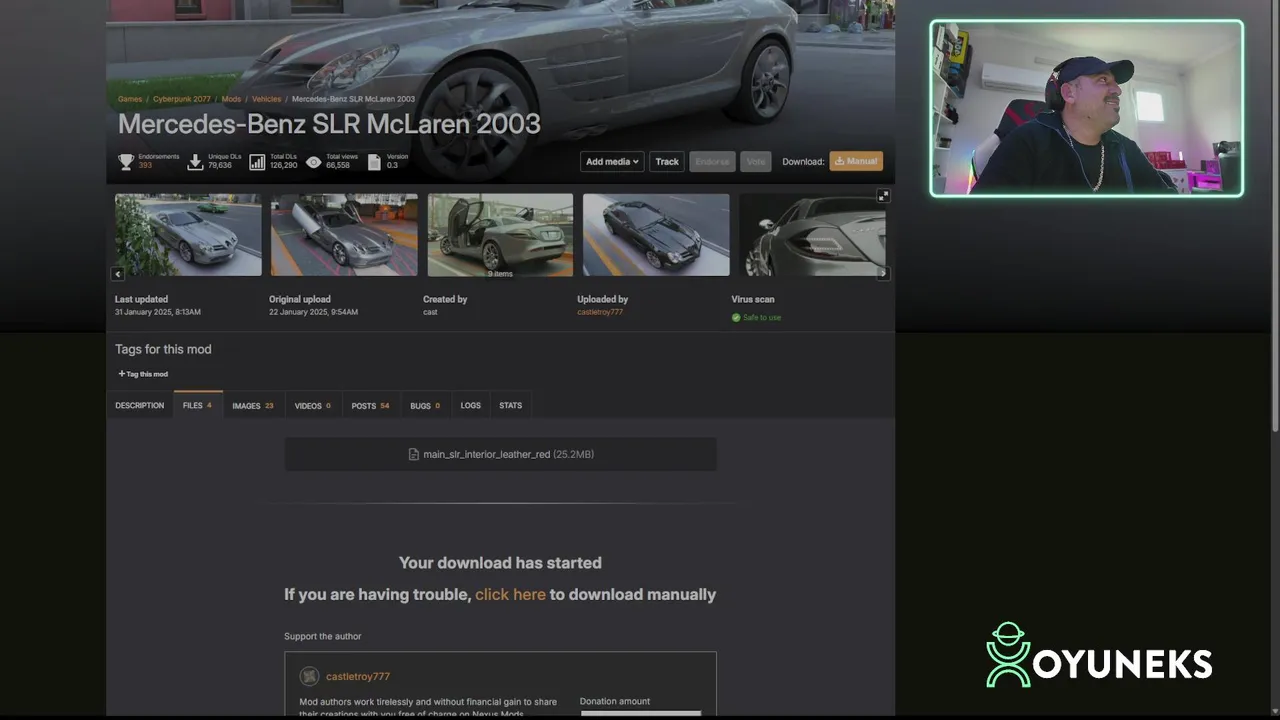Open the Logs tab

(x=470, y=405)
